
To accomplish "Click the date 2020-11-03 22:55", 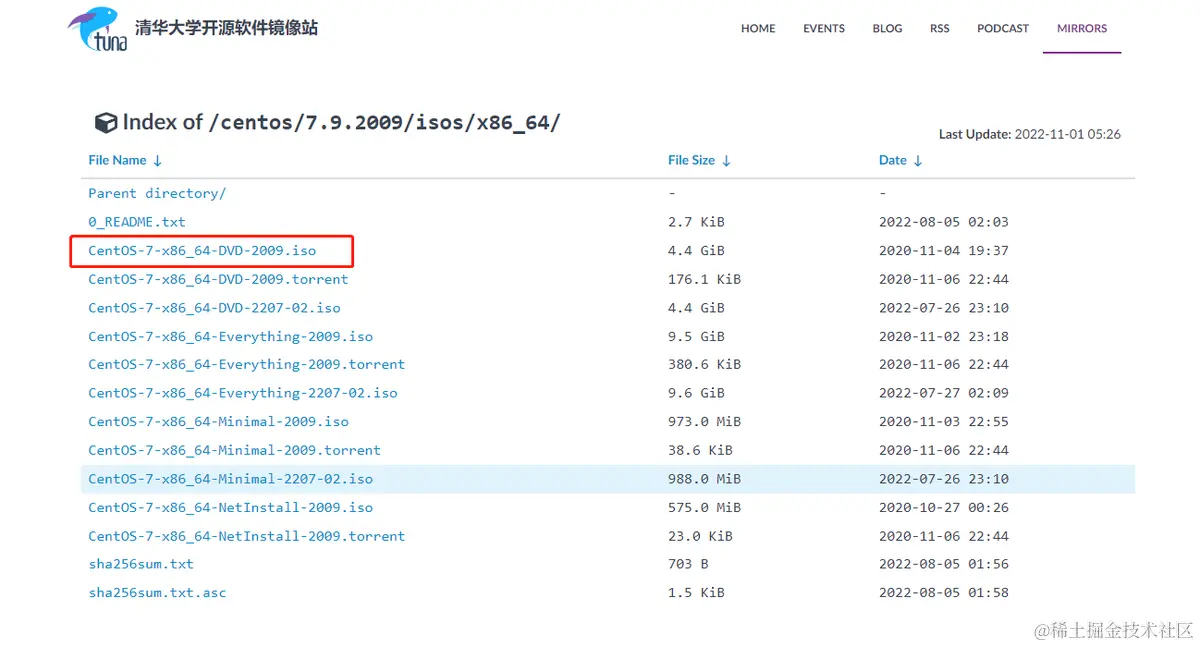I will tap(944, 421).
